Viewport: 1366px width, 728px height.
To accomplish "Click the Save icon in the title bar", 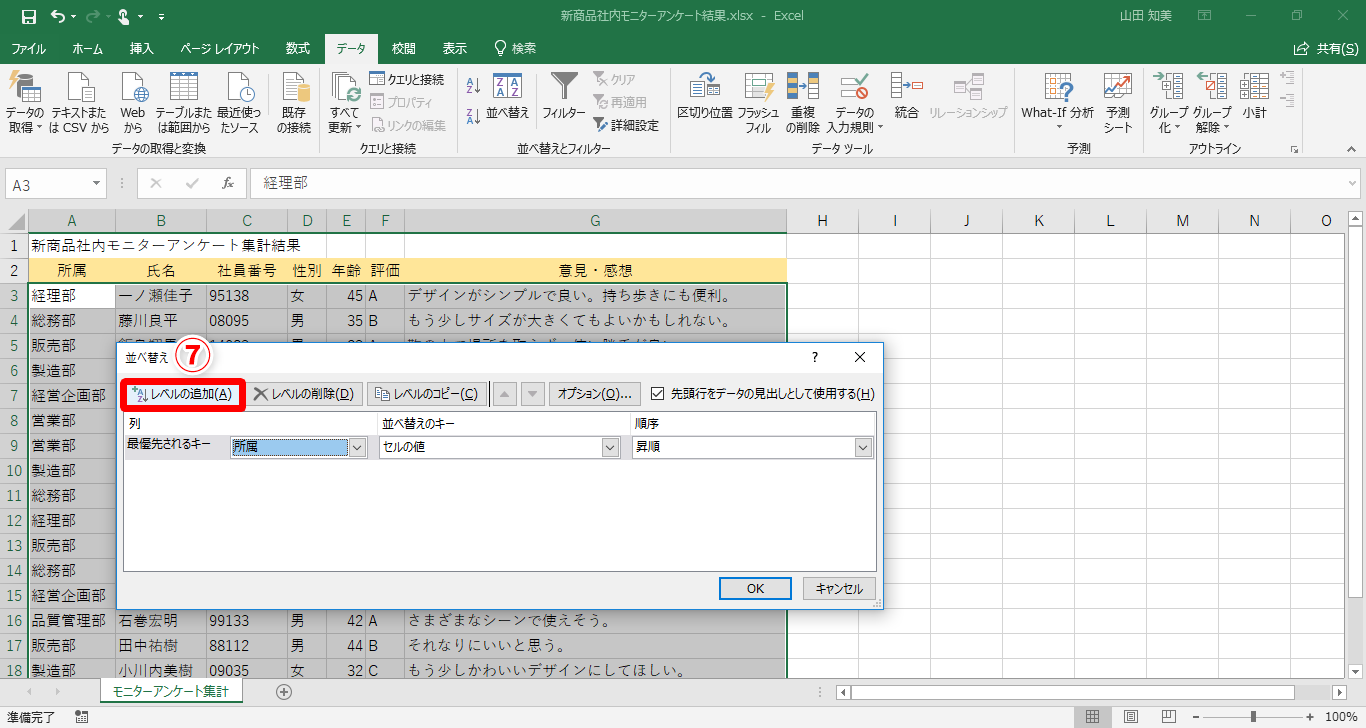I will tap(28, 16).
